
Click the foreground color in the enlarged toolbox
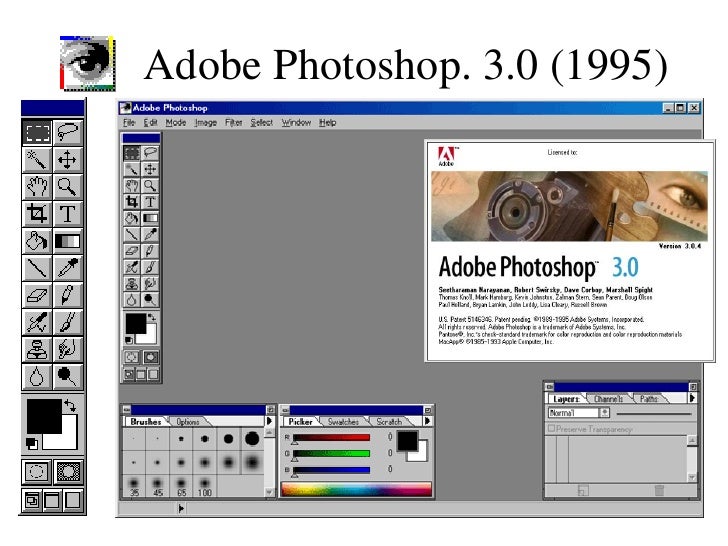pyautogui.click(x=44, y=416)
